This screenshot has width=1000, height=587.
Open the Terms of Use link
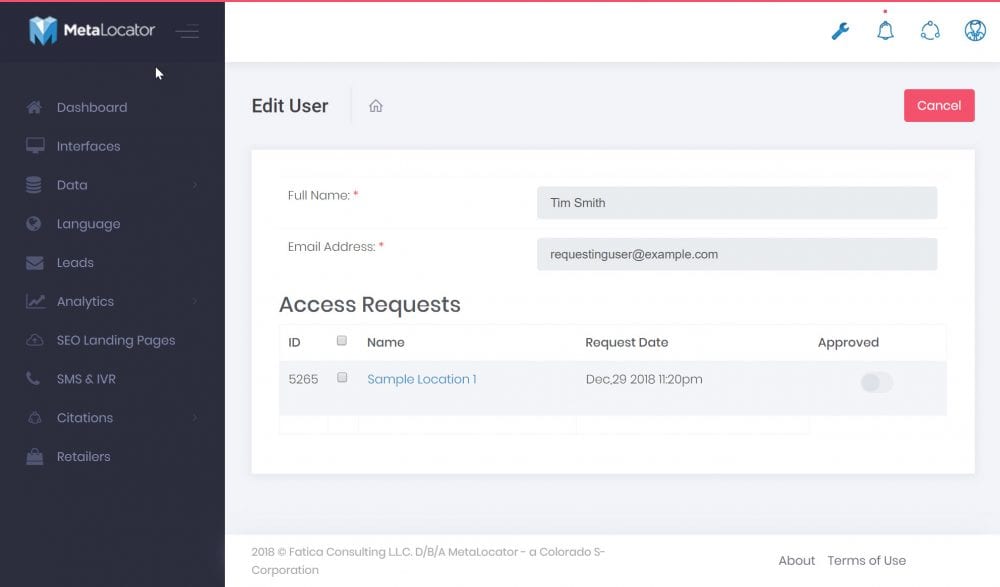(x=866, y=560)
